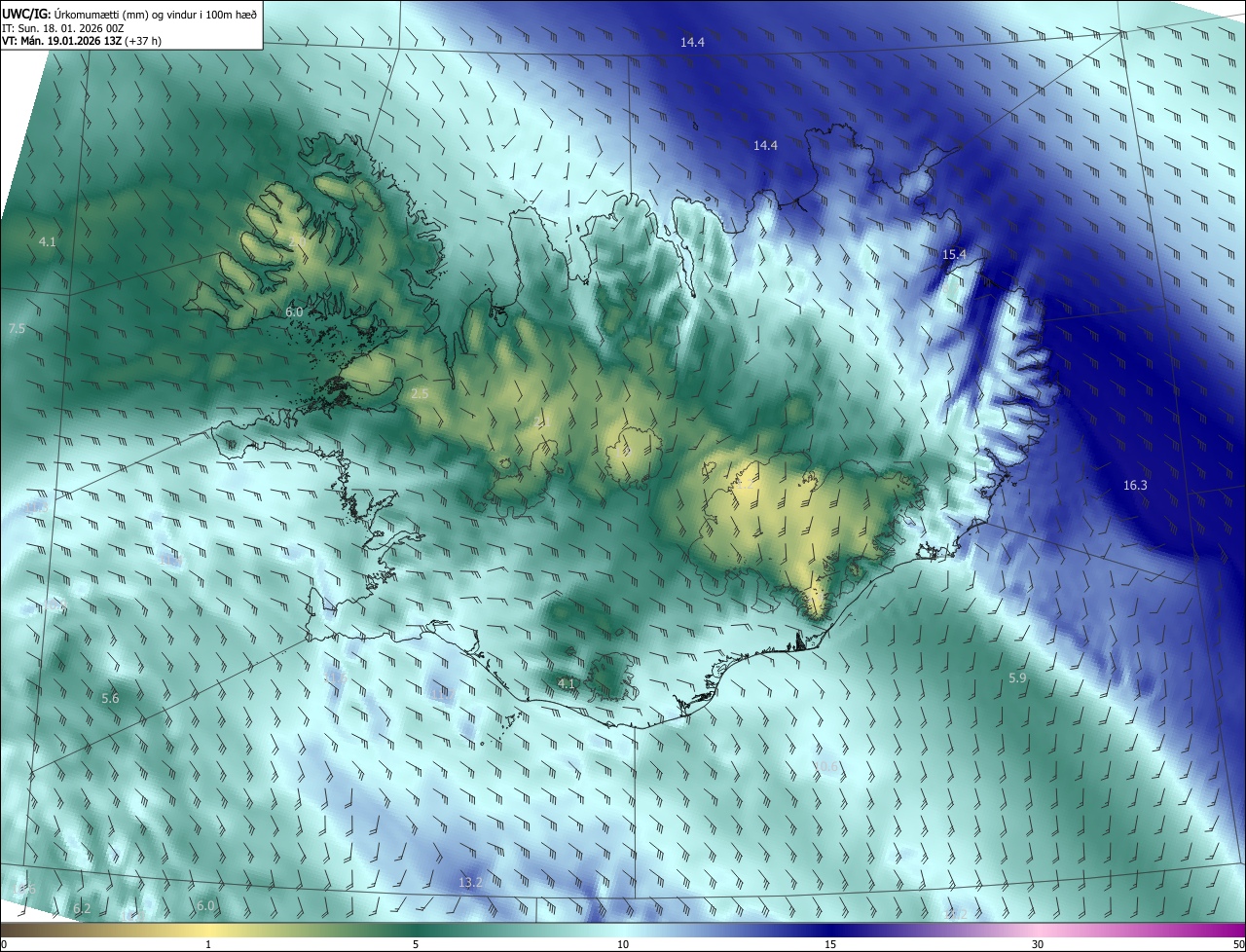
Task: Select the valid time 'VT: Mán. 19.01.2026 13Z (+37 h)'
Action: 82,41
